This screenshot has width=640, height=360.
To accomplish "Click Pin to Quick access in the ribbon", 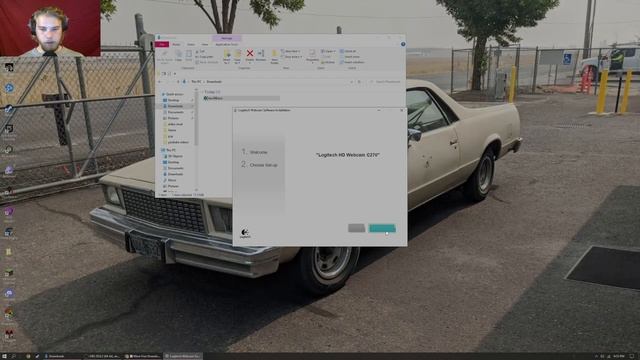I will pyautogui.click(x=165, y=56).
